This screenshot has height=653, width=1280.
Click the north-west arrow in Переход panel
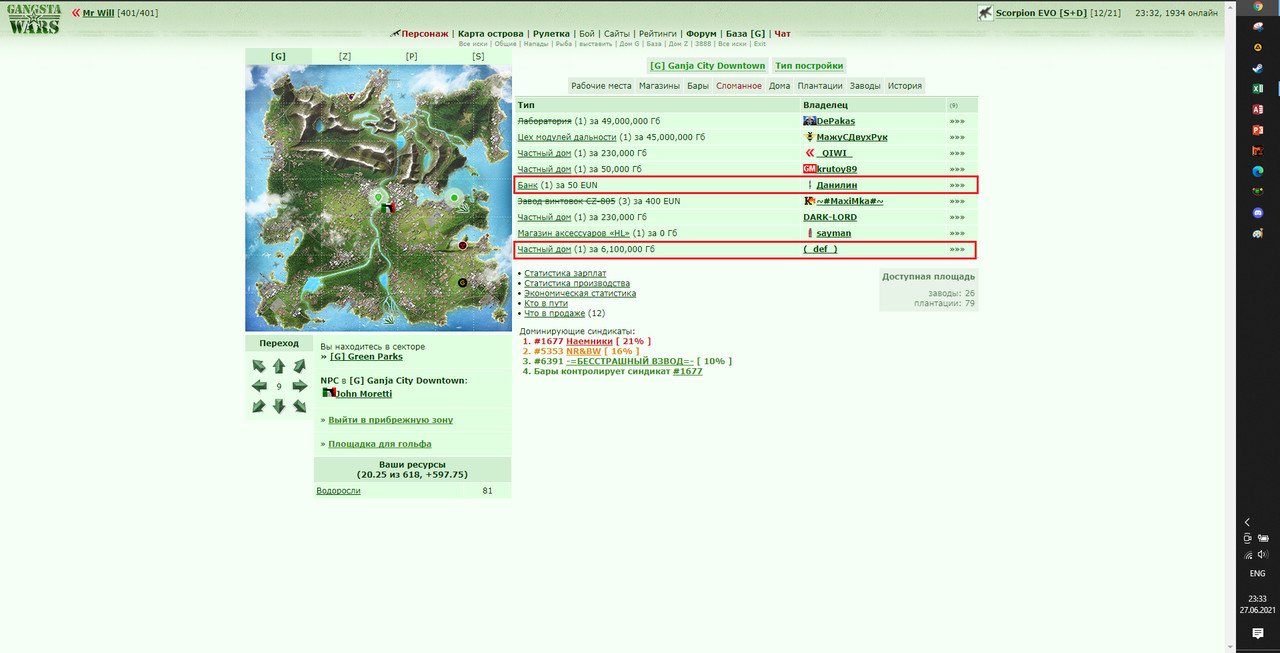click(x=259, y=366)
